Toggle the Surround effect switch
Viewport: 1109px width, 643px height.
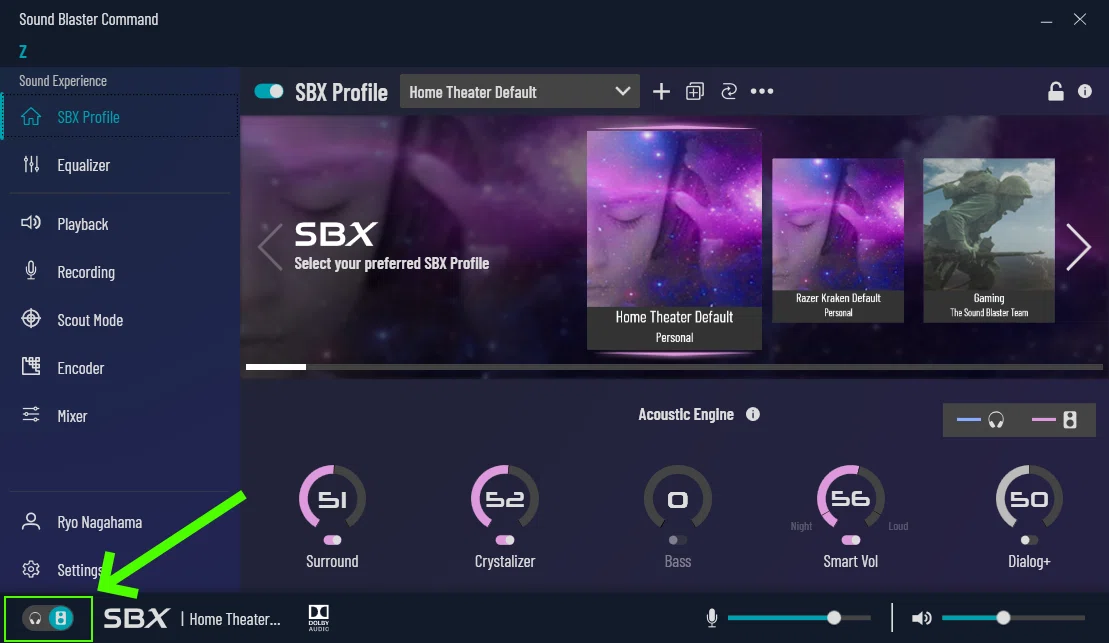pos(332,540)
